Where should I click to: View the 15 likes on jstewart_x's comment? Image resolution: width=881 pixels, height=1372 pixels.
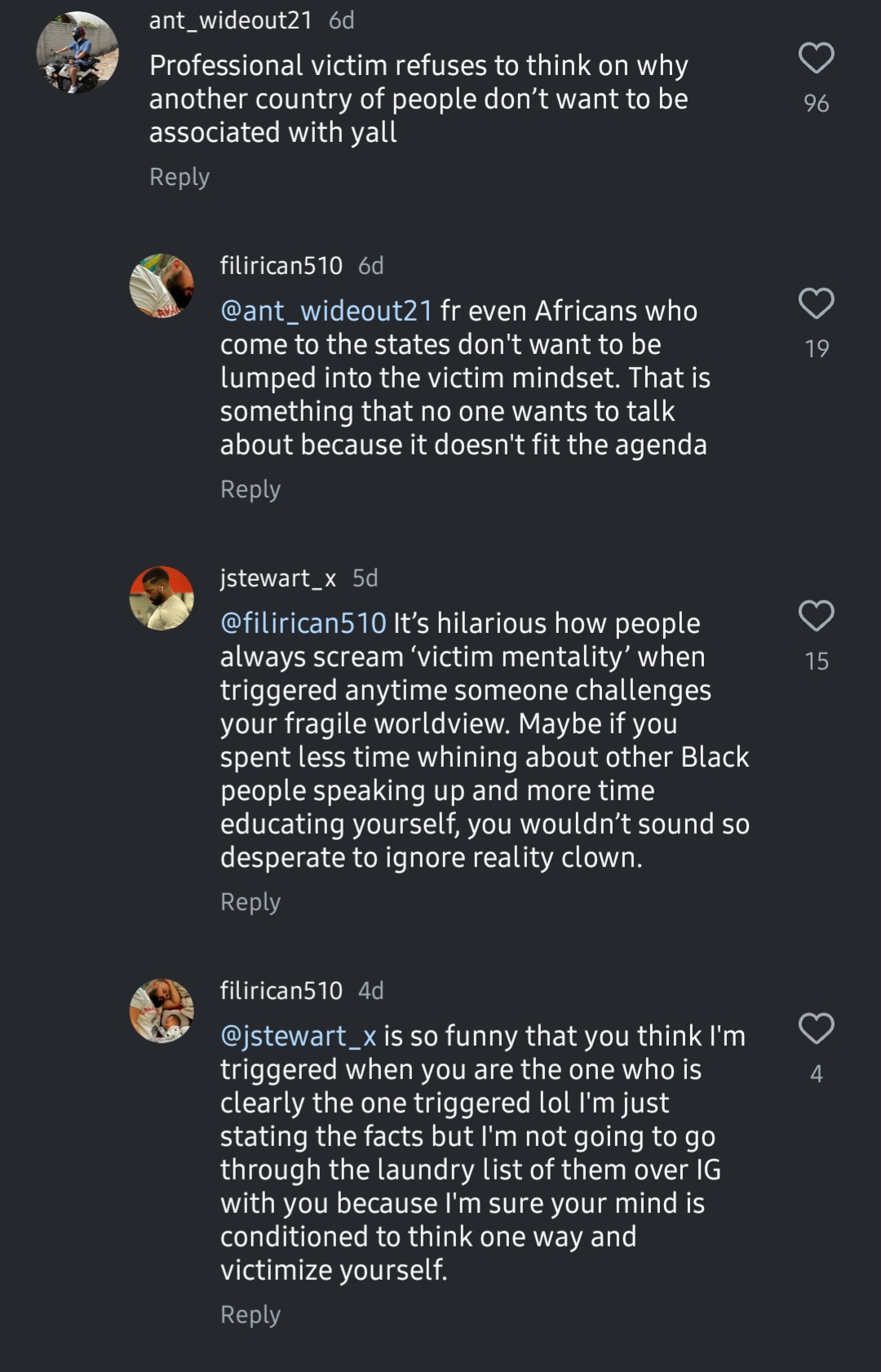point(816,661)
